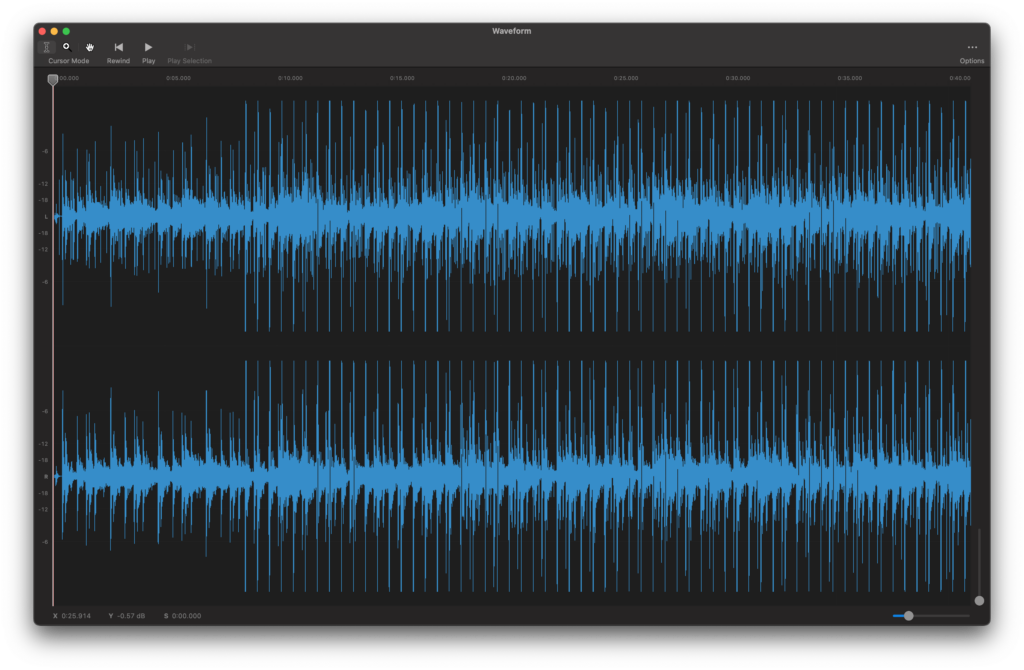
Task: Activate the magnifier zoom tool
Action: [66, 47]
